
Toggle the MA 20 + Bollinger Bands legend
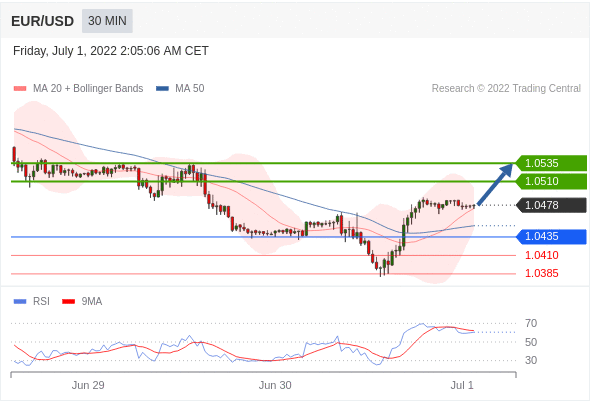[79, 88]
